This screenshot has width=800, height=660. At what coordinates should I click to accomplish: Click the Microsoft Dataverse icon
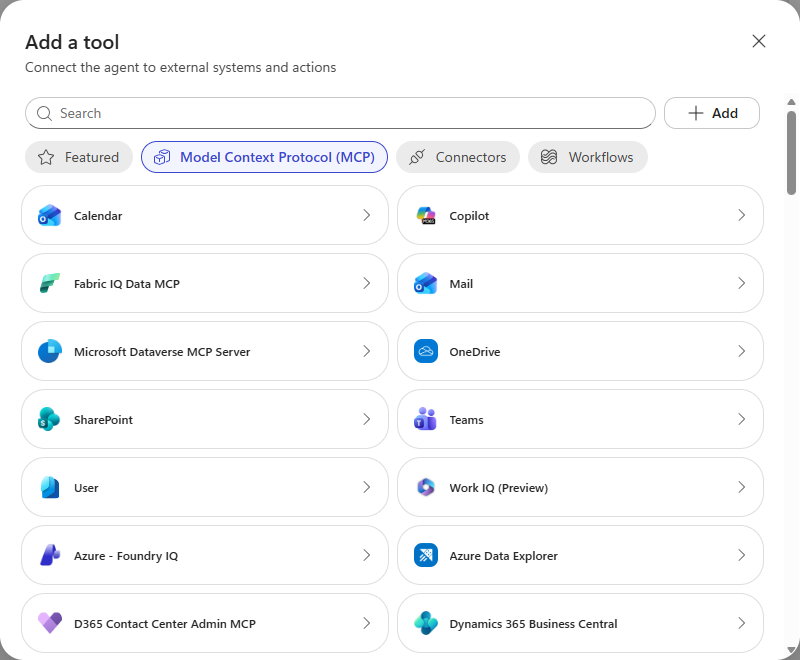coord(49,351)
